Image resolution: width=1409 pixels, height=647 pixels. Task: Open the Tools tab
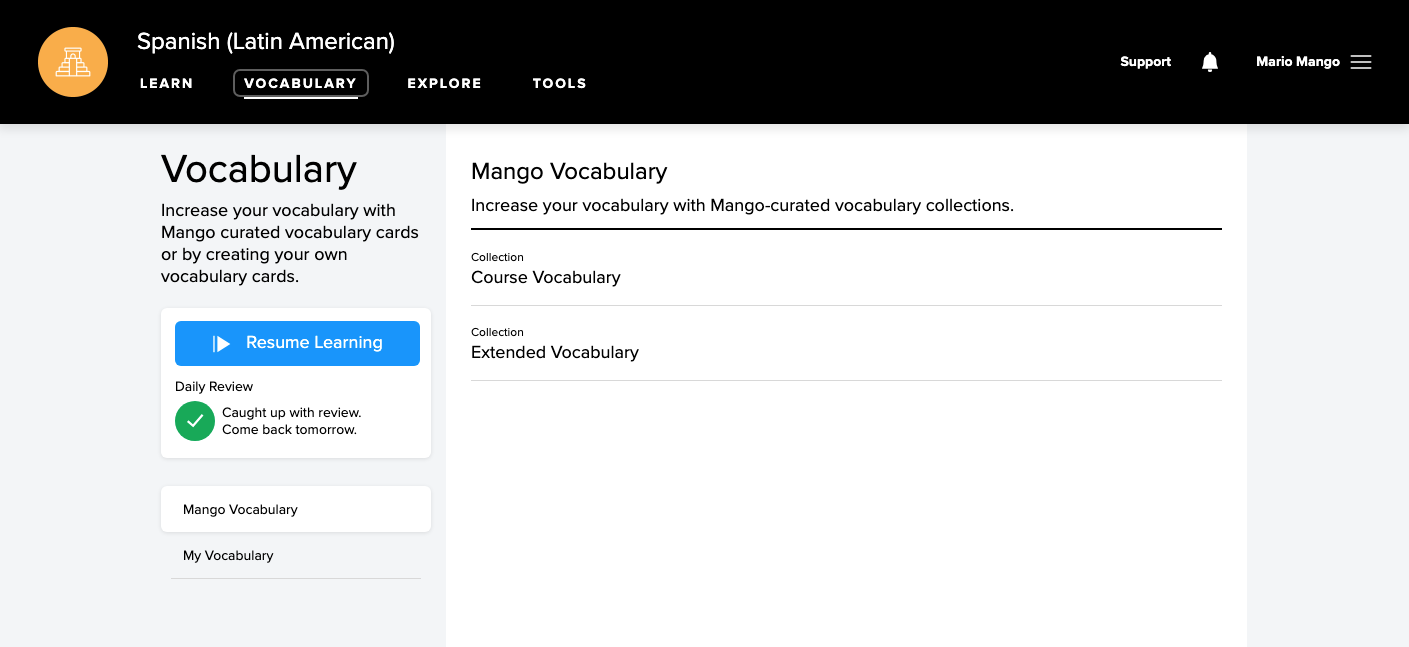(559, 83)
